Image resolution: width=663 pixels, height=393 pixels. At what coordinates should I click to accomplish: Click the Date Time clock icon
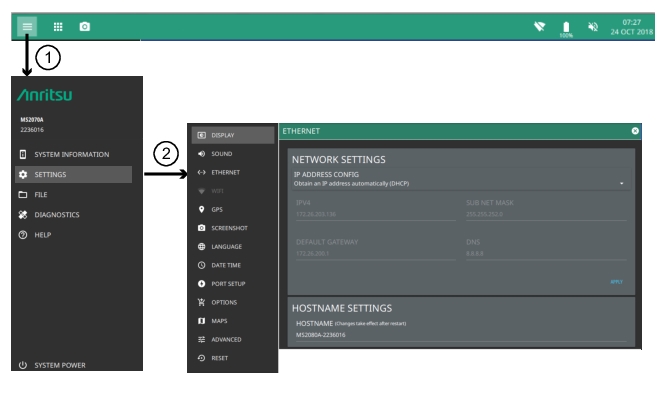(x=202, y=265)
